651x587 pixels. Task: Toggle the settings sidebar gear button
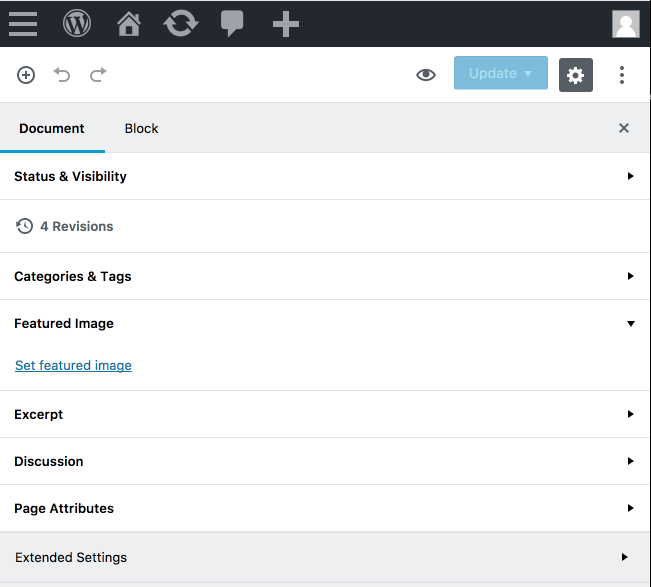coord(575,75)
